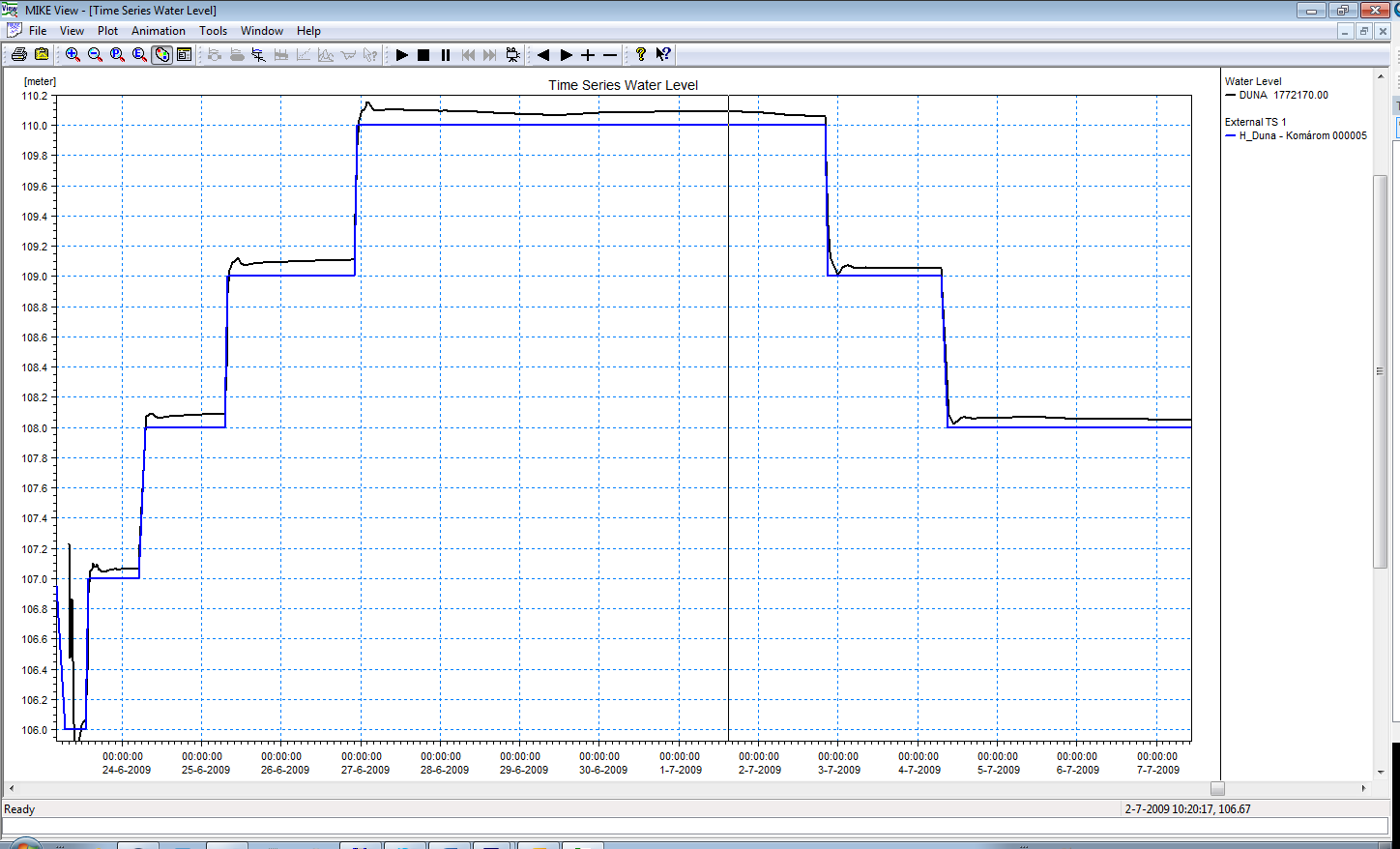Click the legend/properties window icon
The width and height of the screenshot is (1400, 849).
click(x=184, y=55)
